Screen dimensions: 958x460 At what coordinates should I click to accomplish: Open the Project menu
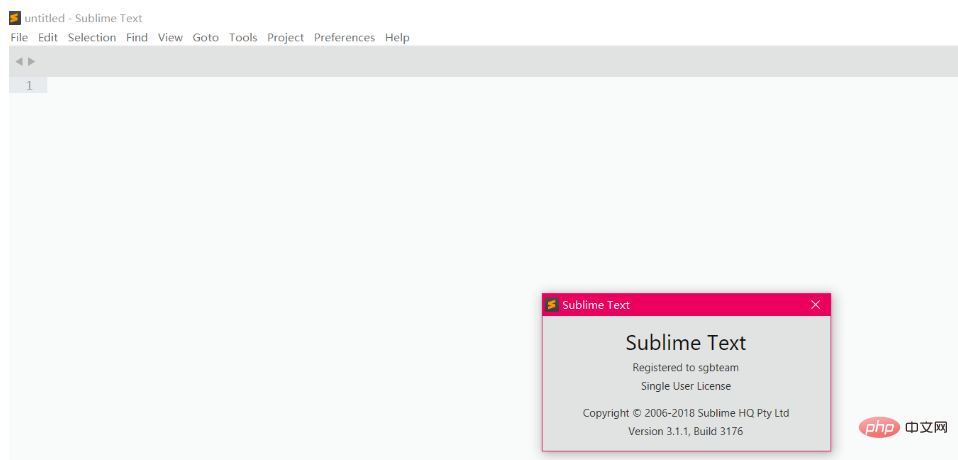pyautogui.click(x=285, y=37)
